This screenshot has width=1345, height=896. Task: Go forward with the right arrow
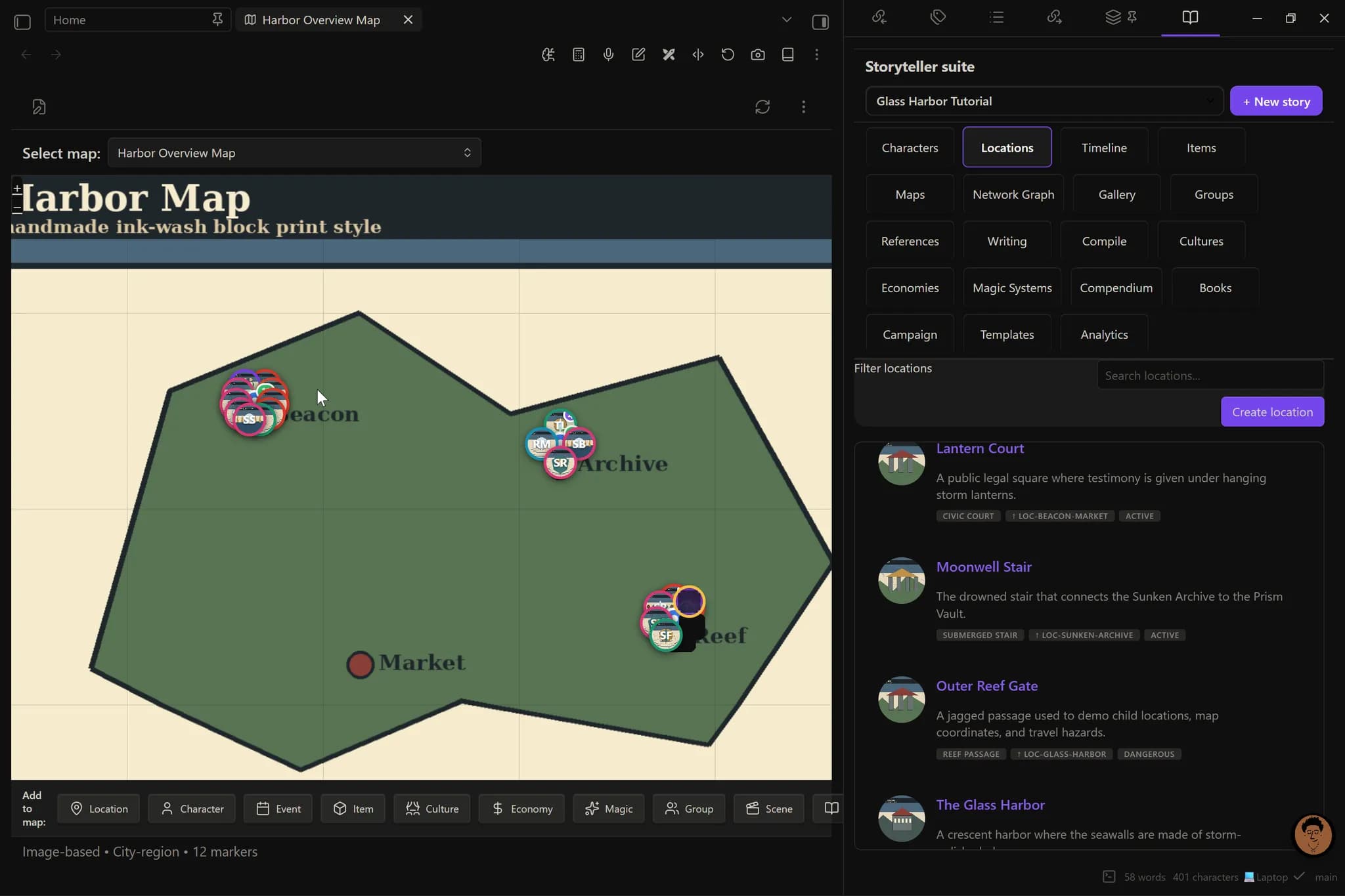(x=56, y=54)
